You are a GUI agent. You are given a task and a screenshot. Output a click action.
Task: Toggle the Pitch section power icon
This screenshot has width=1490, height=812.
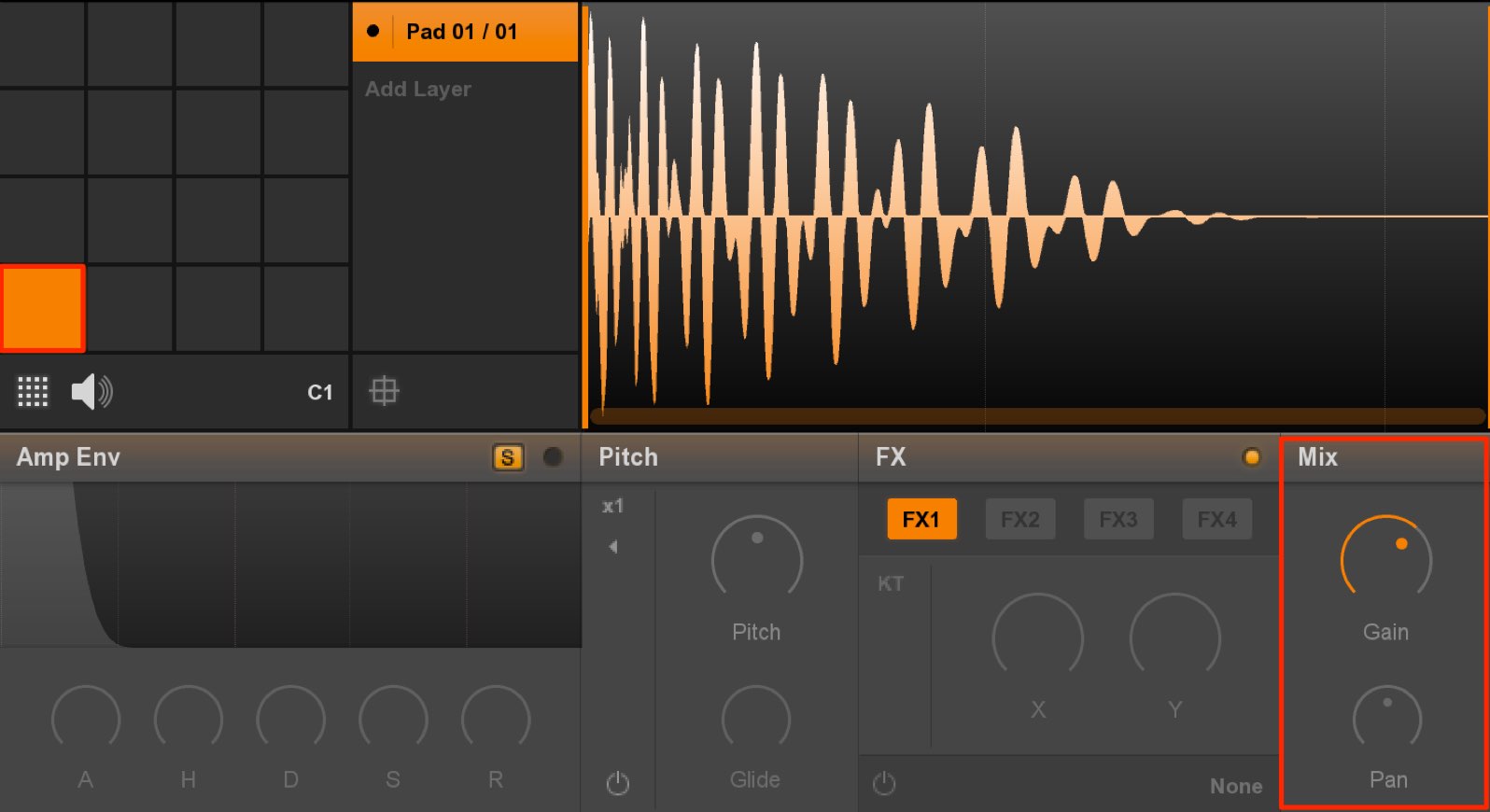[x=618, y=782]
